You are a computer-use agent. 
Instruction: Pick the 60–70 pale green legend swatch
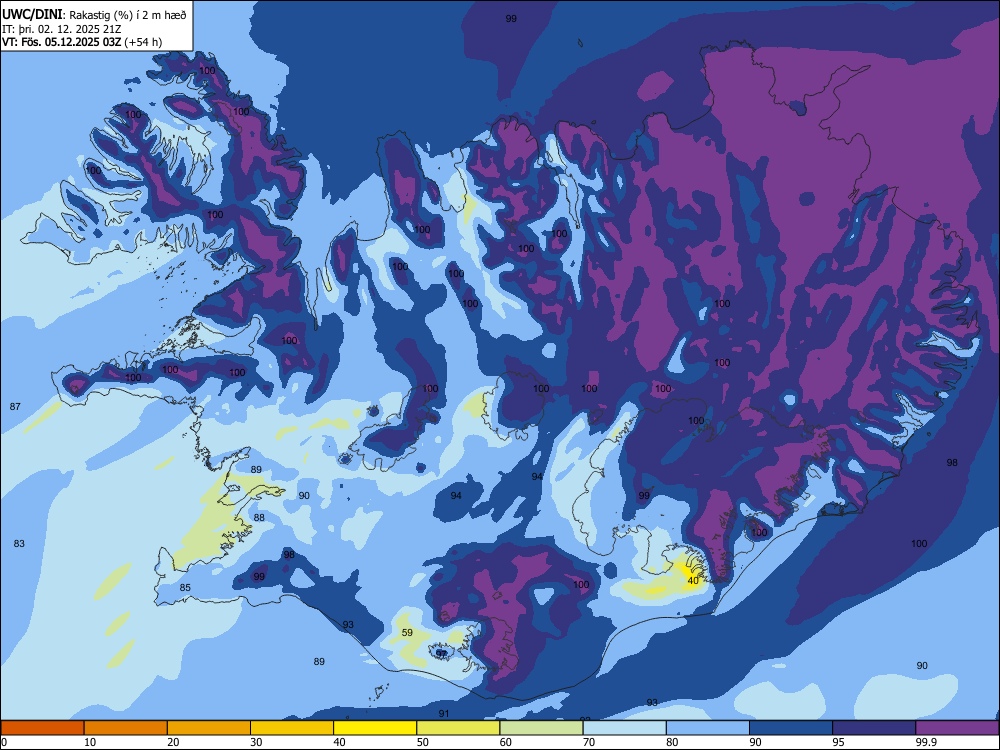(x=541, y=728)
